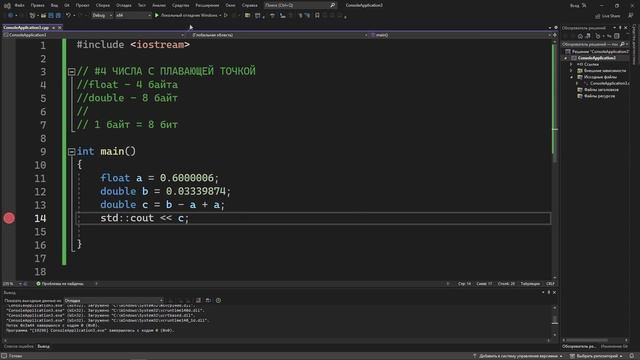Open the Правка menu
The width and height of the screenshot is (640, 360).
tap(37, 5)
